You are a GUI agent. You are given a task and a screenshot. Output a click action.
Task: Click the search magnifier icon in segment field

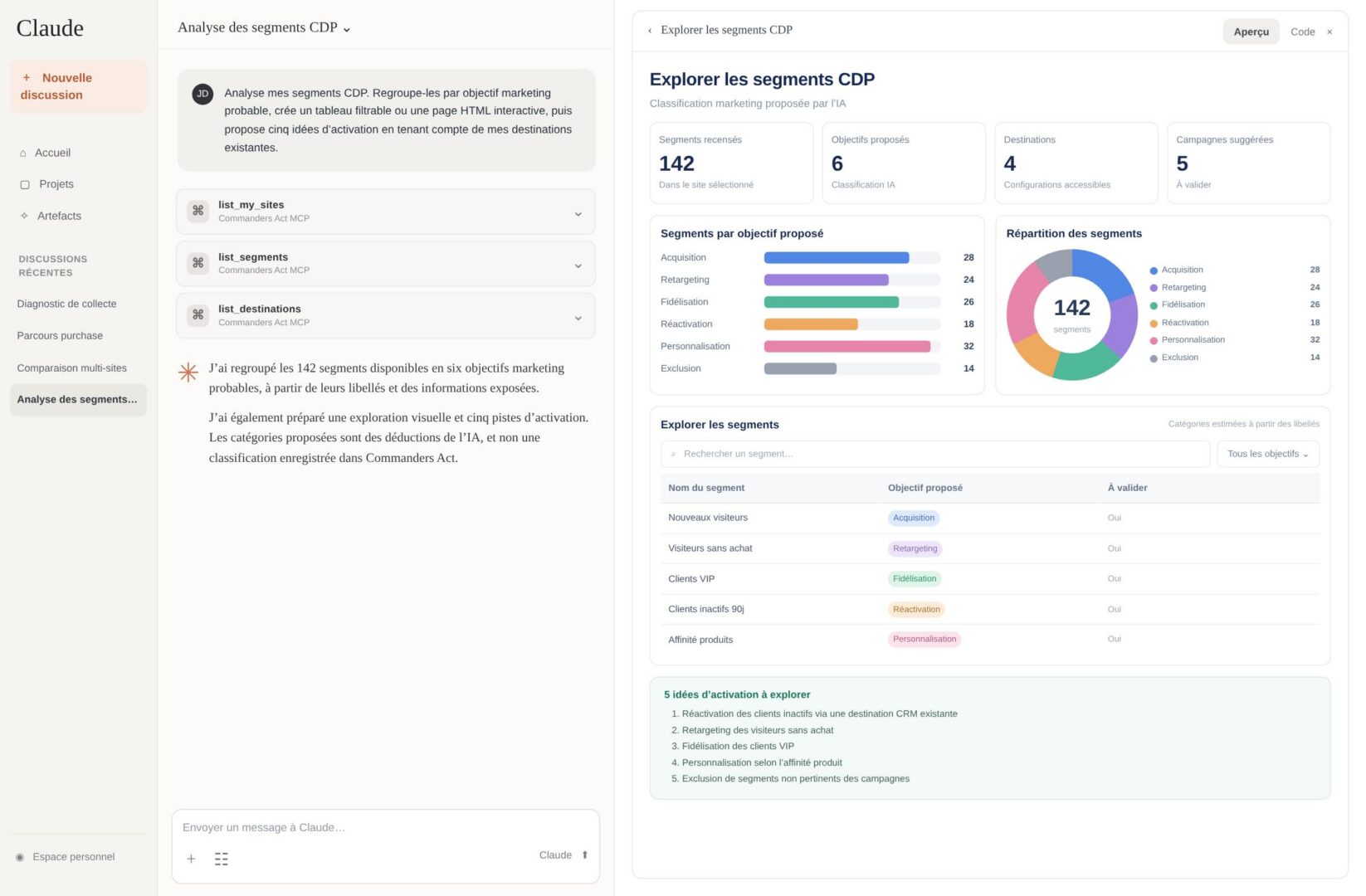673,455
